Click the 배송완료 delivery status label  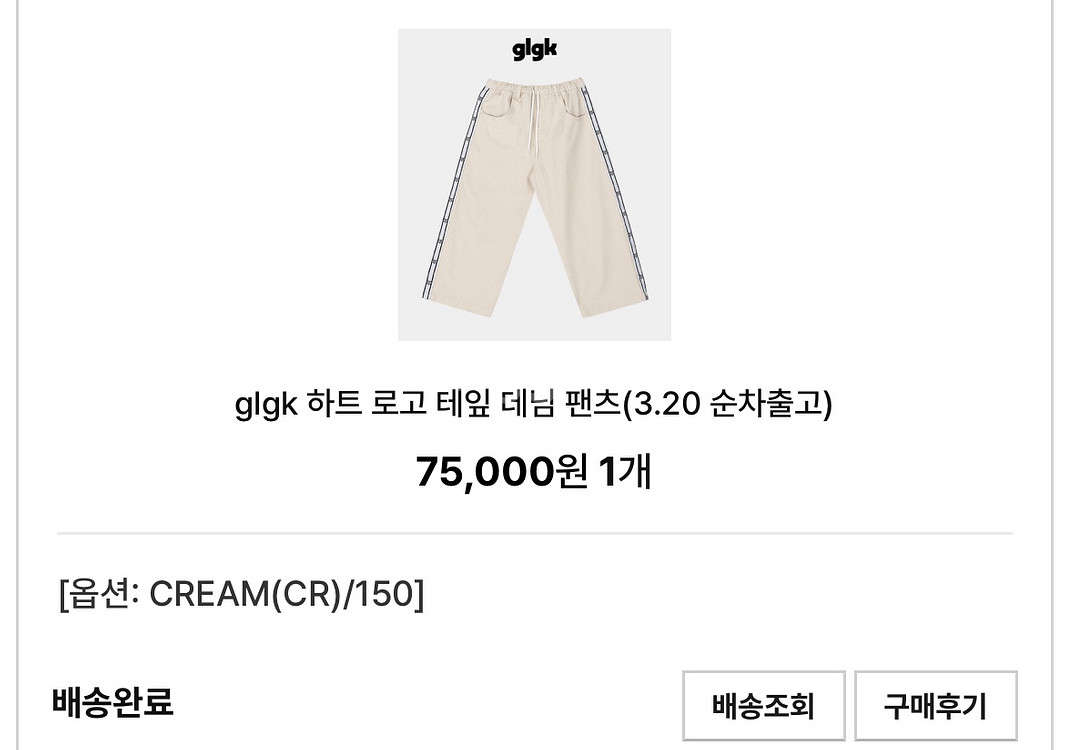[113, 702]
